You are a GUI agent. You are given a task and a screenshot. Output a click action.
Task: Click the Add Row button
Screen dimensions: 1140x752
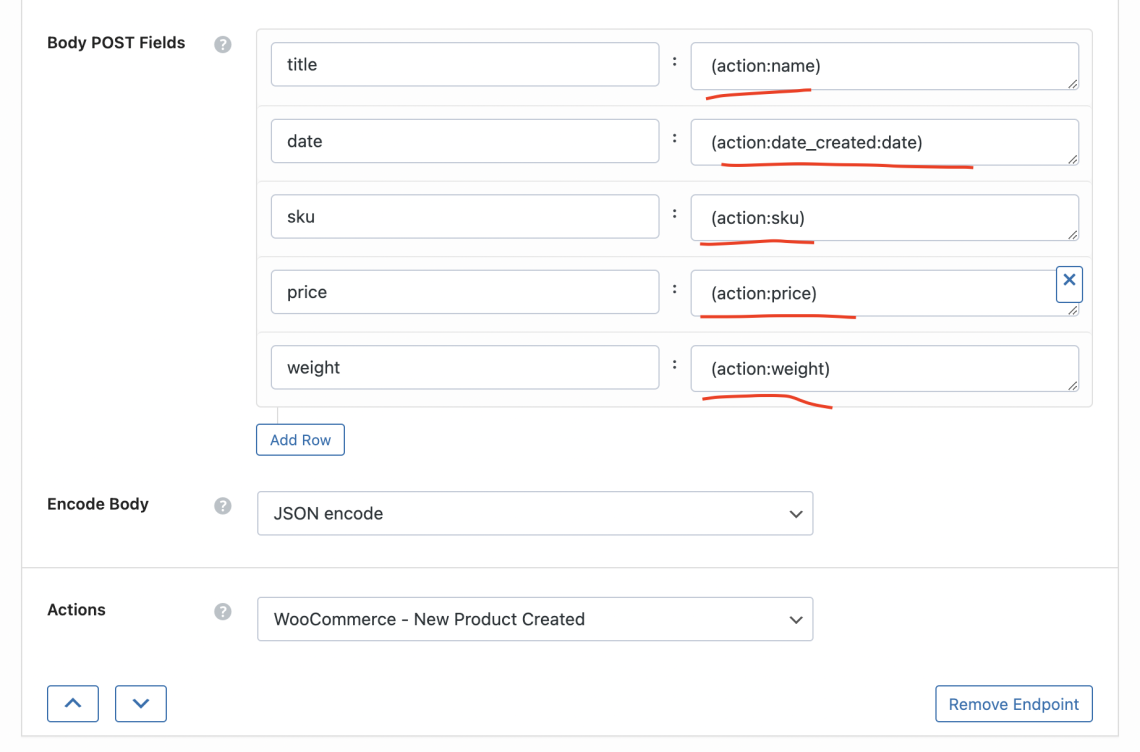point(300,439)
